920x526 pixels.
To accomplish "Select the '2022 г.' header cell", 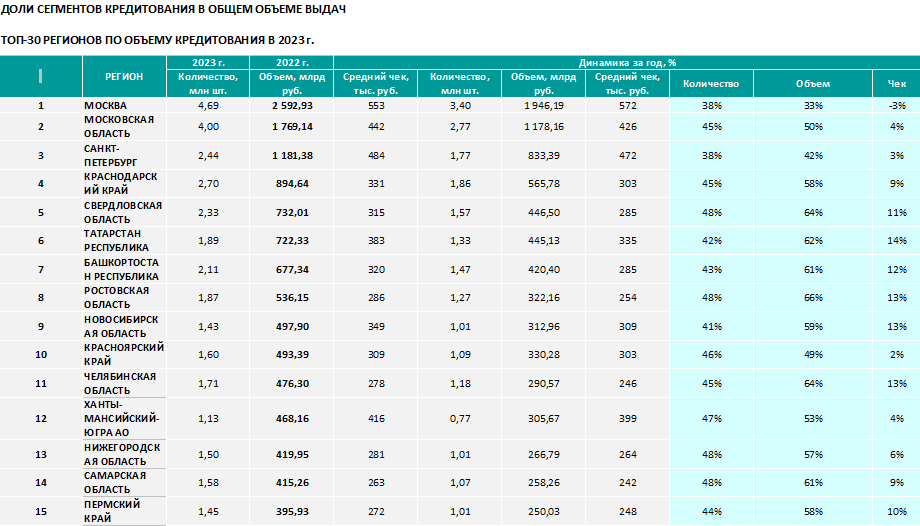I will [x=292, y=62].
